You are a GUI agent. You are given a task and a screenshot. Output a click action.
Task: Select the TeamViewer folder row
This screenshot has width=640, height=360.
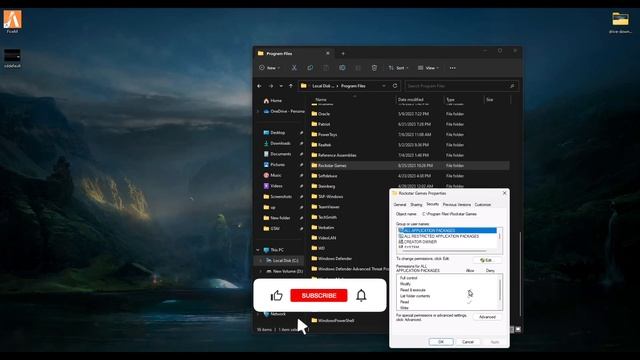[349, 207]
